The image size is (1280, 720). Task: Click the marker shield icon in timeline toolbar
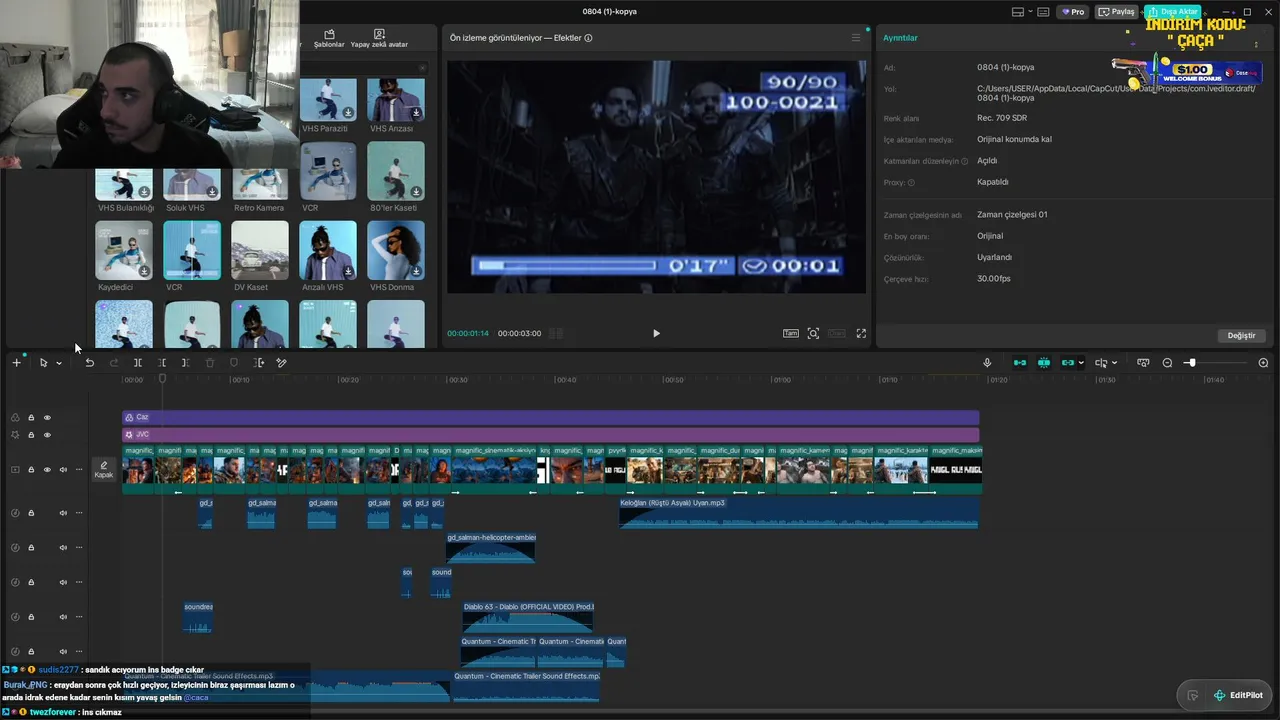point(234,363)
